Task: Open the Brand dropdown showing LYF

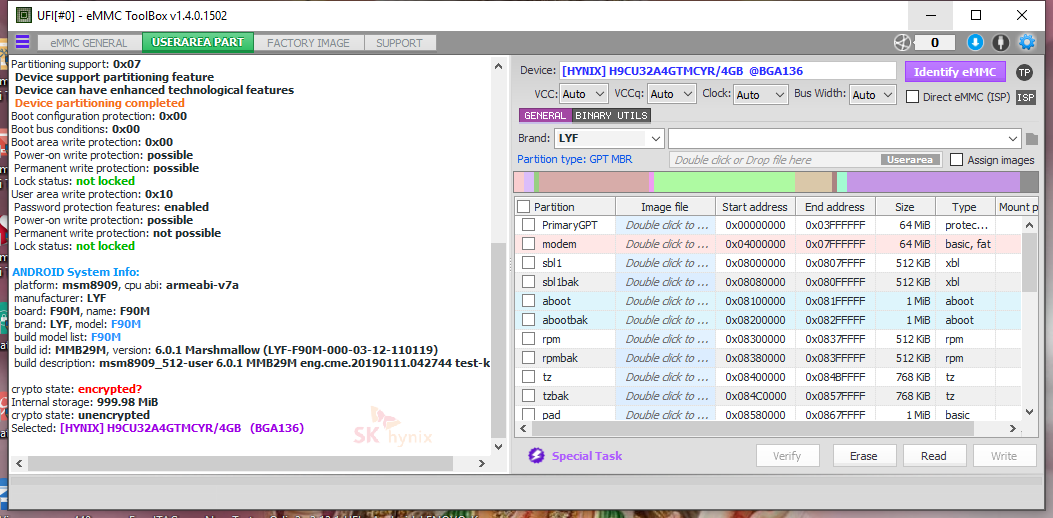Action: (609, 138)
